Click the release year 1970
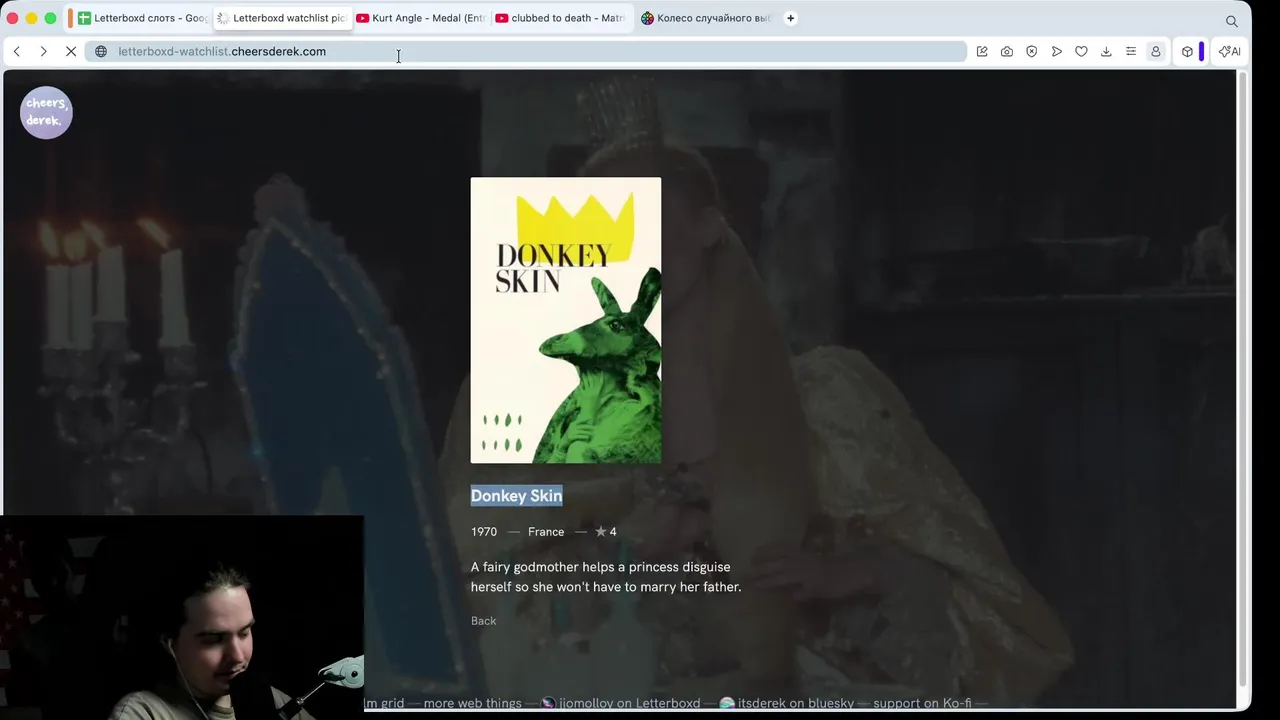This screenshot has width=1280, height=720. (484, 532)
